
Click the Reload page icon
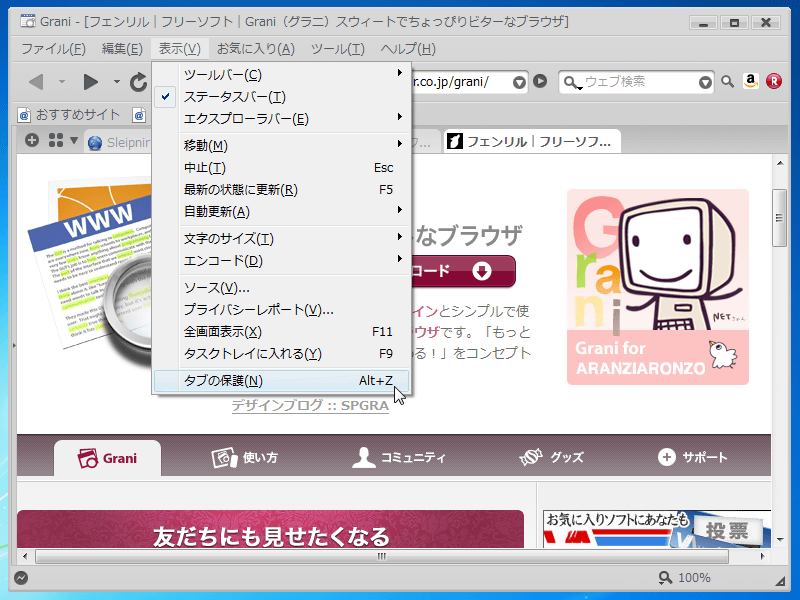[138, 82]
